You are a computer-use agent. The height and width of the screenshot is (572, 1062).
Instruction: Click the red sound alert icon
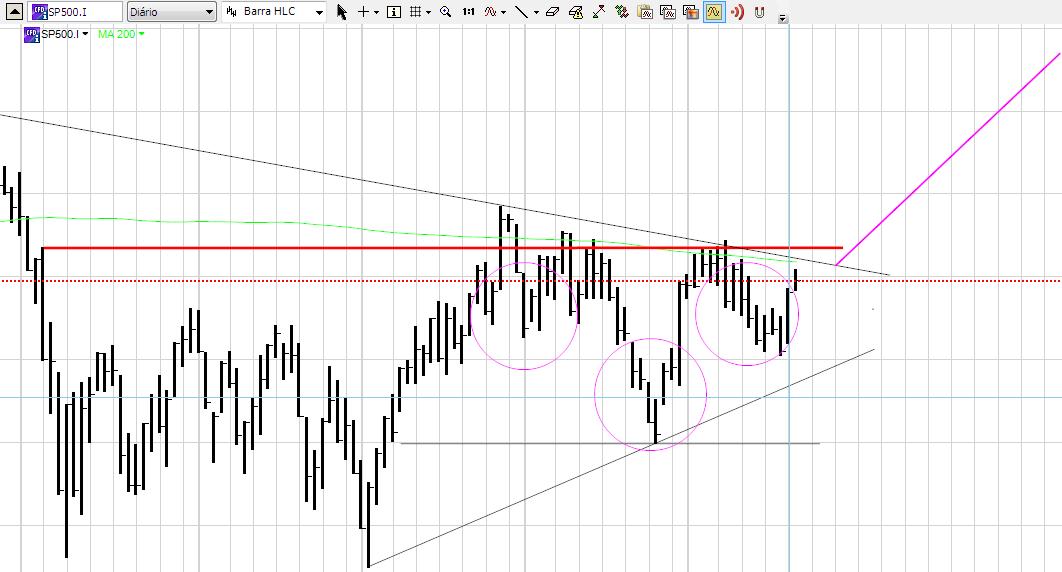click(738, 12)
